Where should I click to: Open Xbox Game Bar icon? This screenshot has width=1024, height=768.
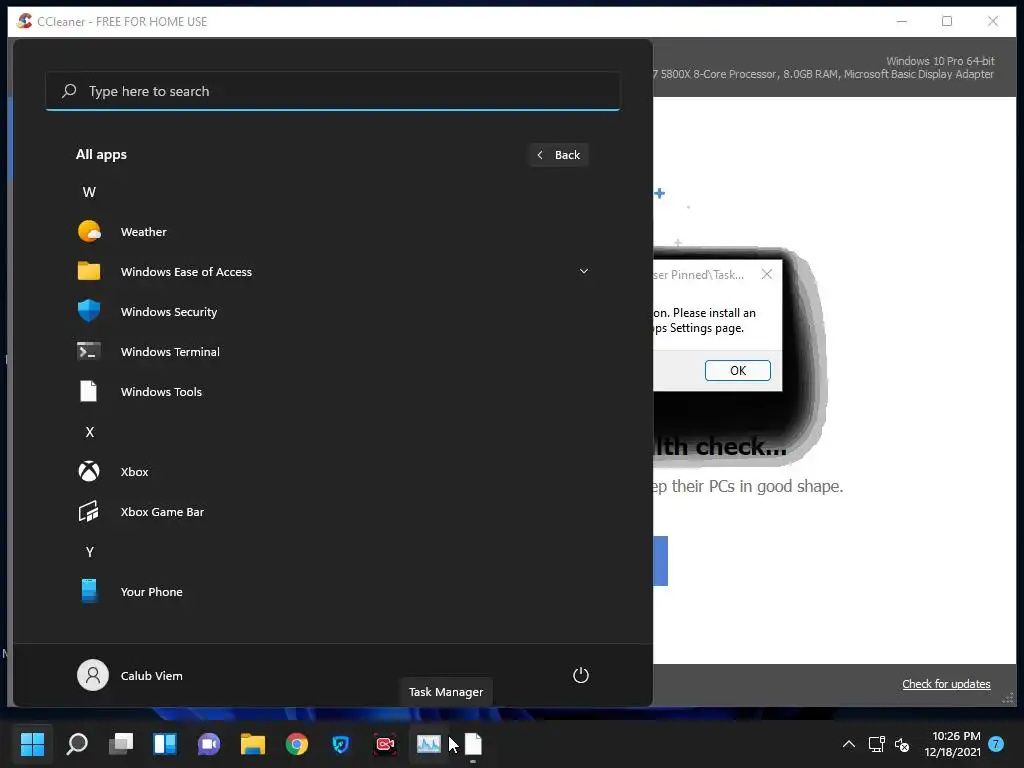[x=89, y=511]
